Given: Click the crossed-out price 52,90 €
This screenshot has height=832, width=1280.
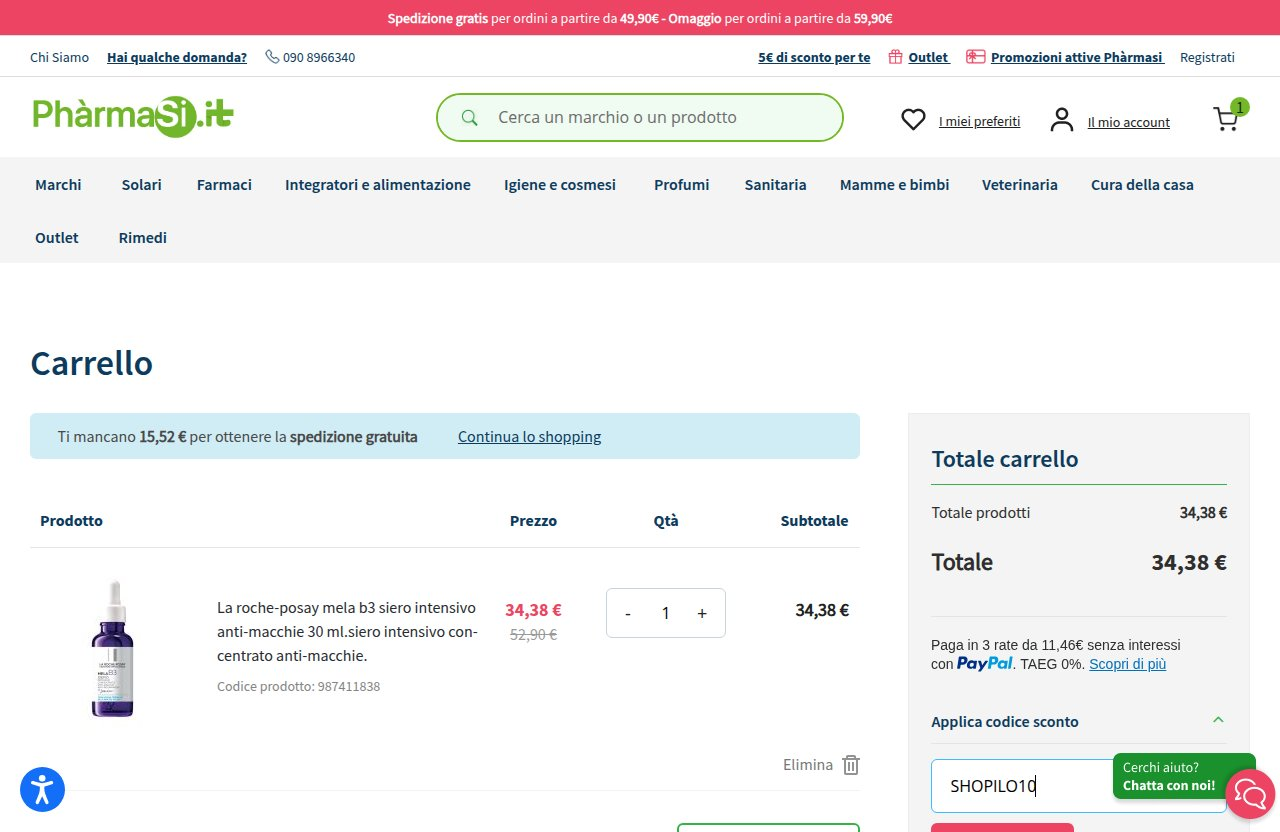Looking at the screenshot, I should click(533, 634).
